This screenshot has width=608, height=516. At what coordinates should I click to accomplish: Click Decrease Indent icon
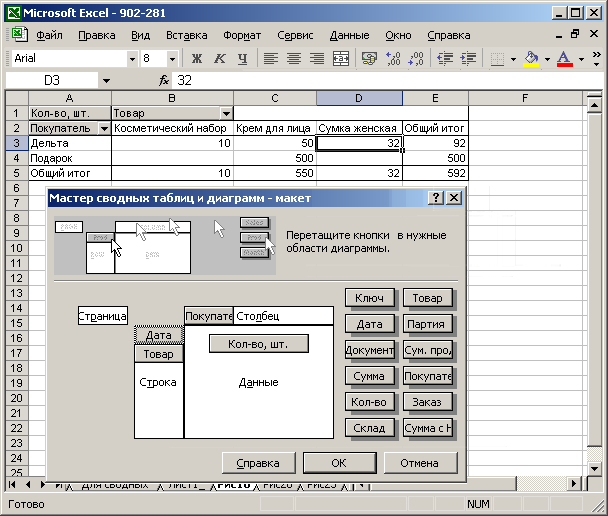click(x=444, y=59)
